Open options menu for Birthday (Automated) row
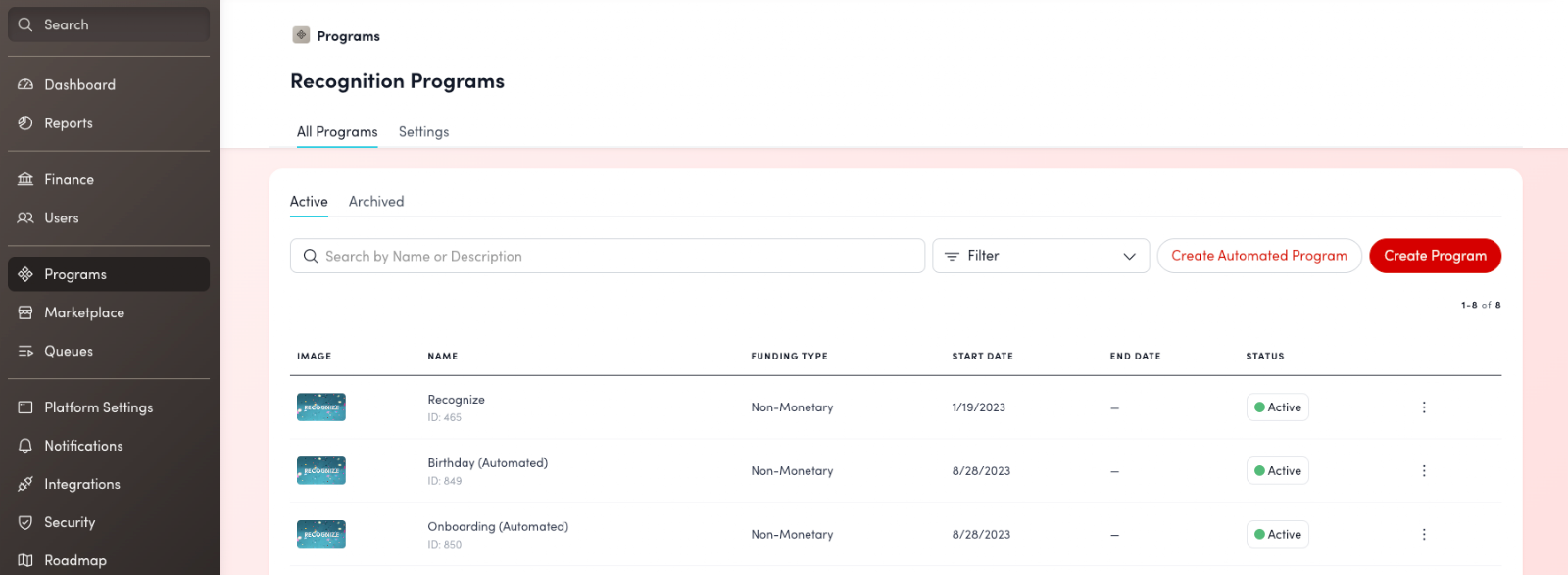1568x575 pixels. tap(1424, 471)
